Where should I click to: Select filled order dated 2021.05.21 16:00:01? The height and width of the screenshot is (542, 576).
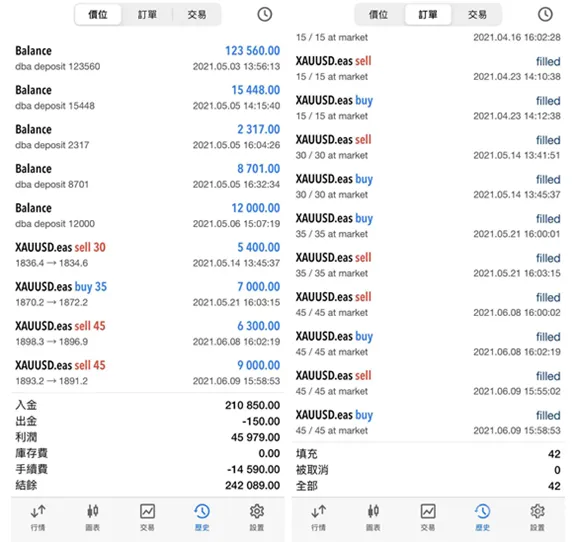click(428, 226)
